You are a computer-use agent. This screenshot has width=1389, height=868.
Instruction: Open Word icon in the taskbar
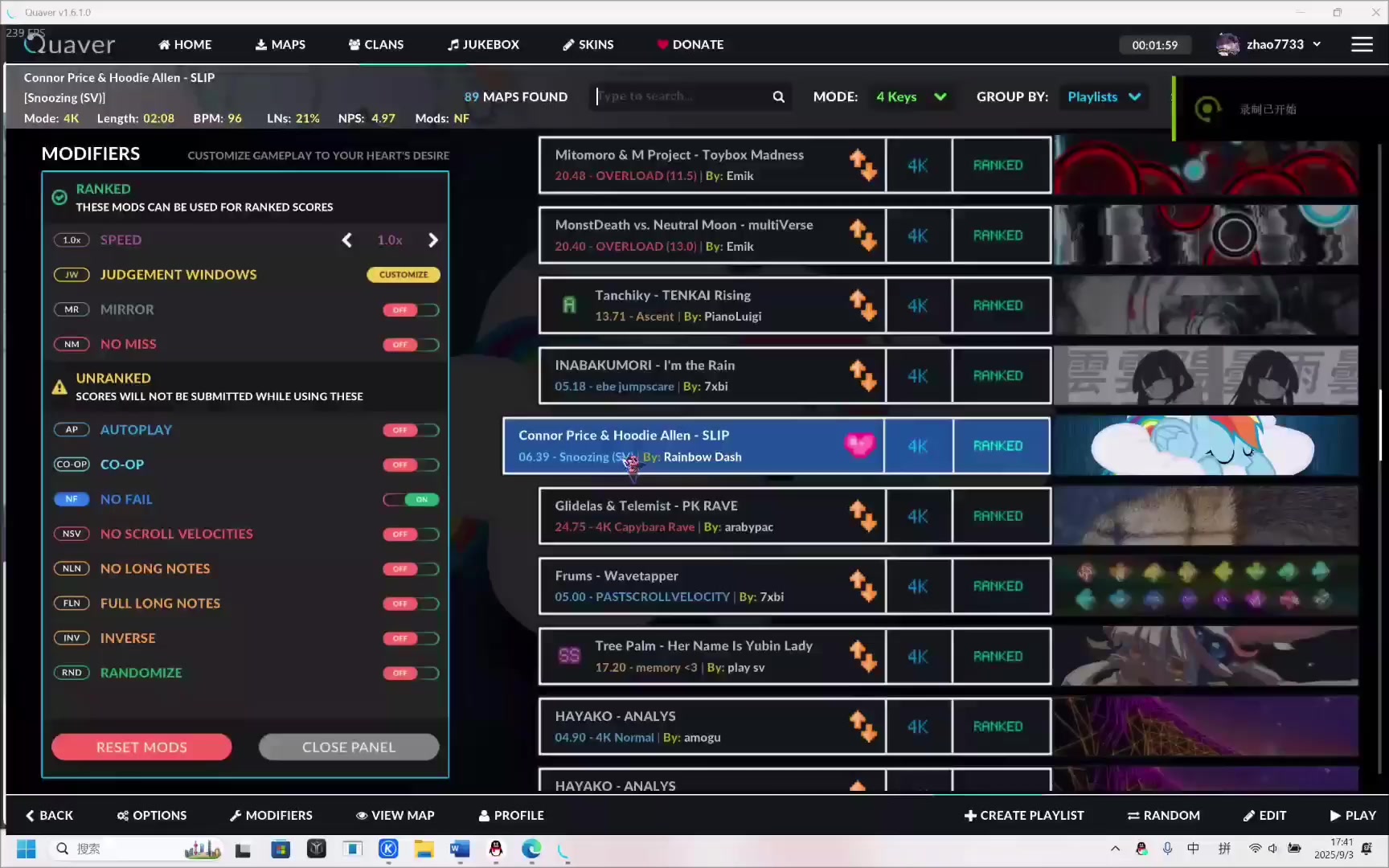(460, 849)
